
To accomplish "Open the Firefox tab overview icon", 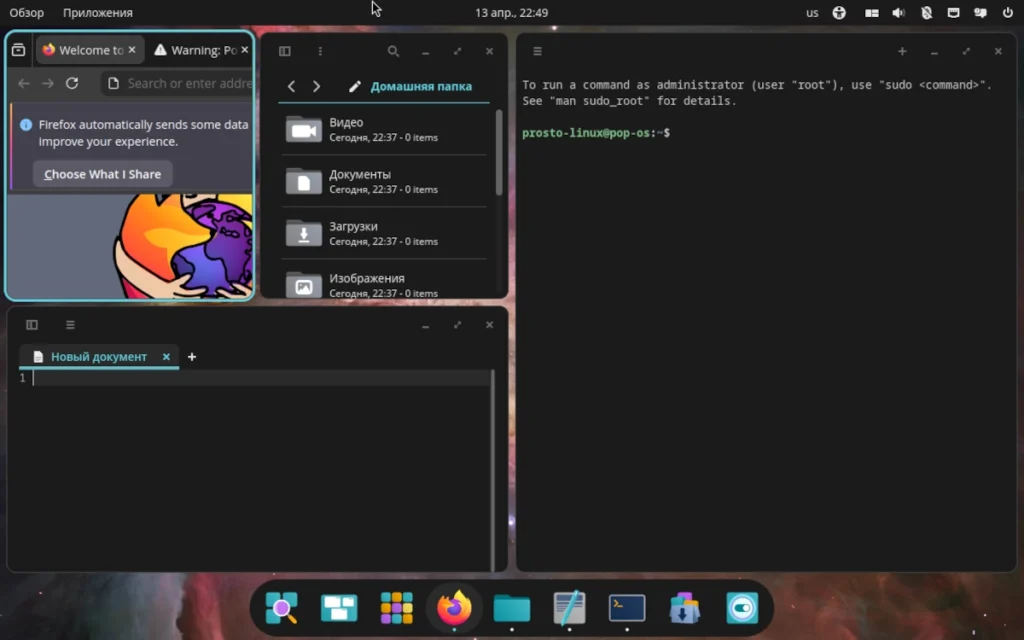I will tap(18, 50).
